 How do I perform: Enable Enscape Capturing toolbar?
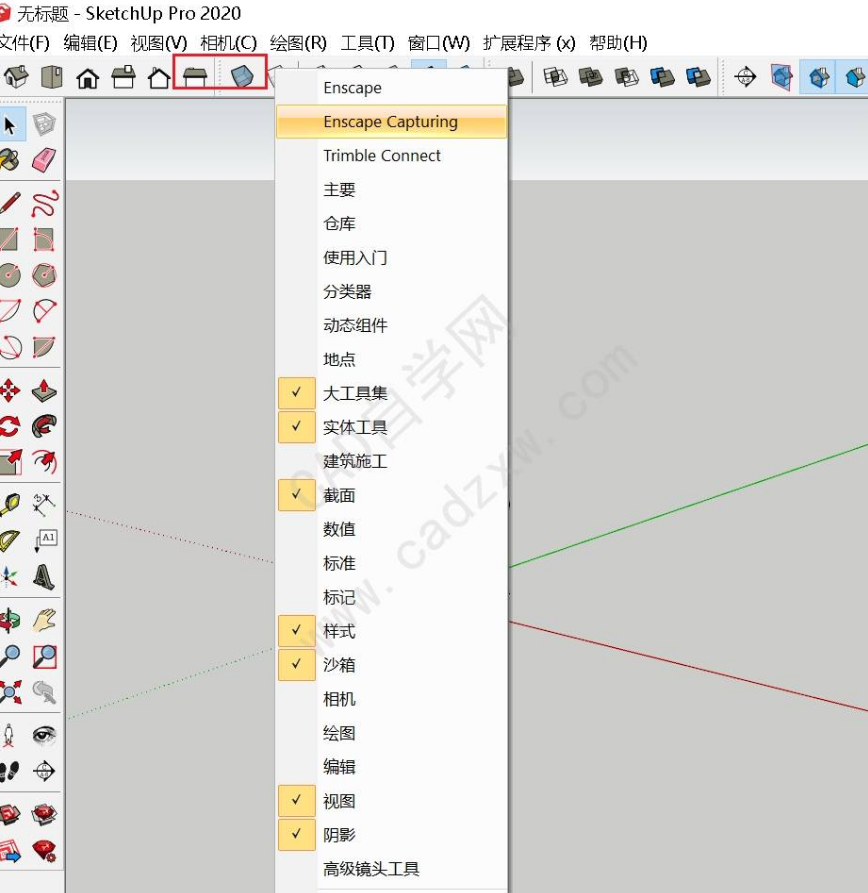pos(391,121)
